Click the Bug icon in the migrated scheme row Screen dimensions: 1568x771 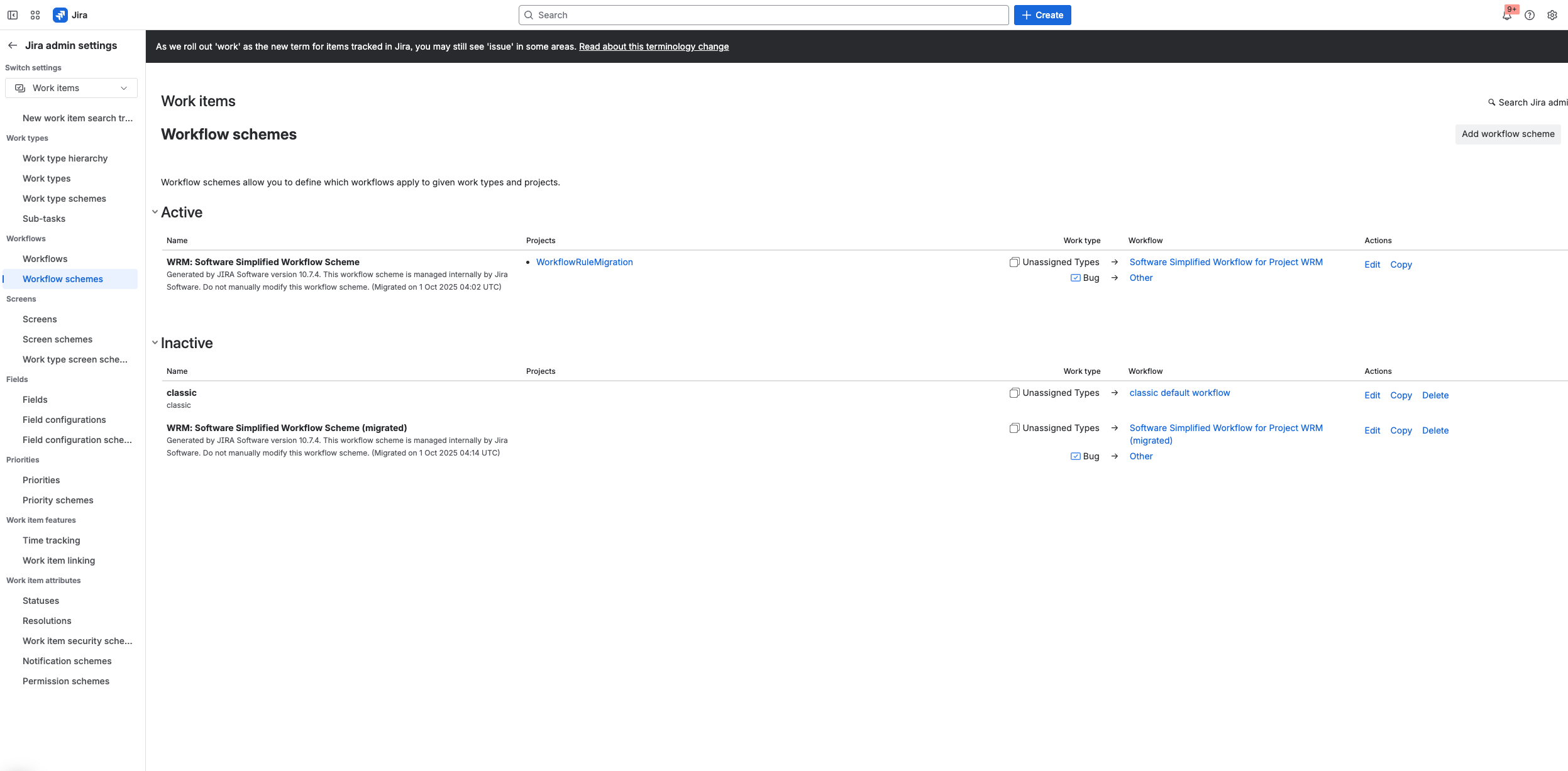click(x=1074, y=456)
